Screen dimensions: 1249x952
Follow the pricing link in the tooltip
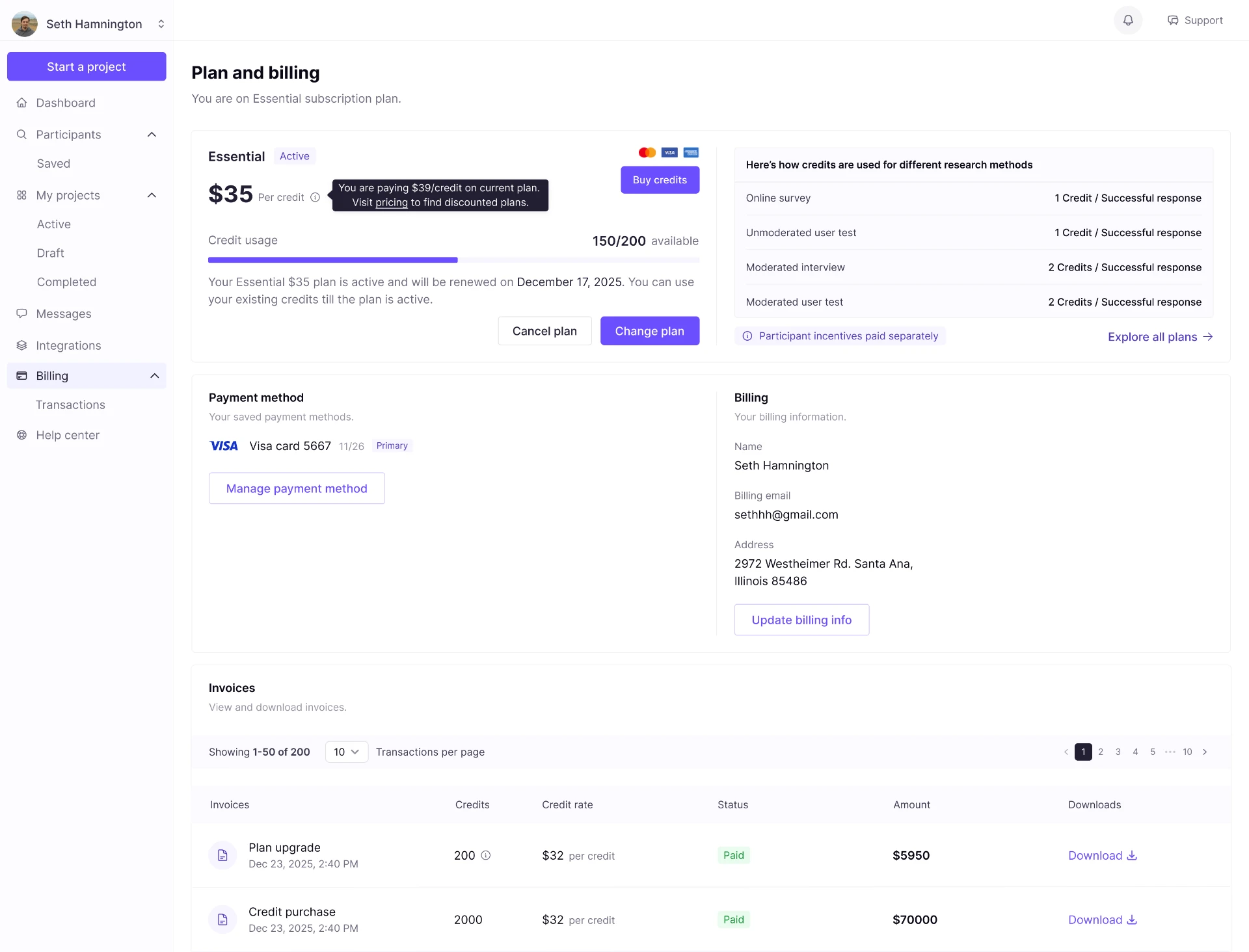pyautogui.click(x=392, y=202)
